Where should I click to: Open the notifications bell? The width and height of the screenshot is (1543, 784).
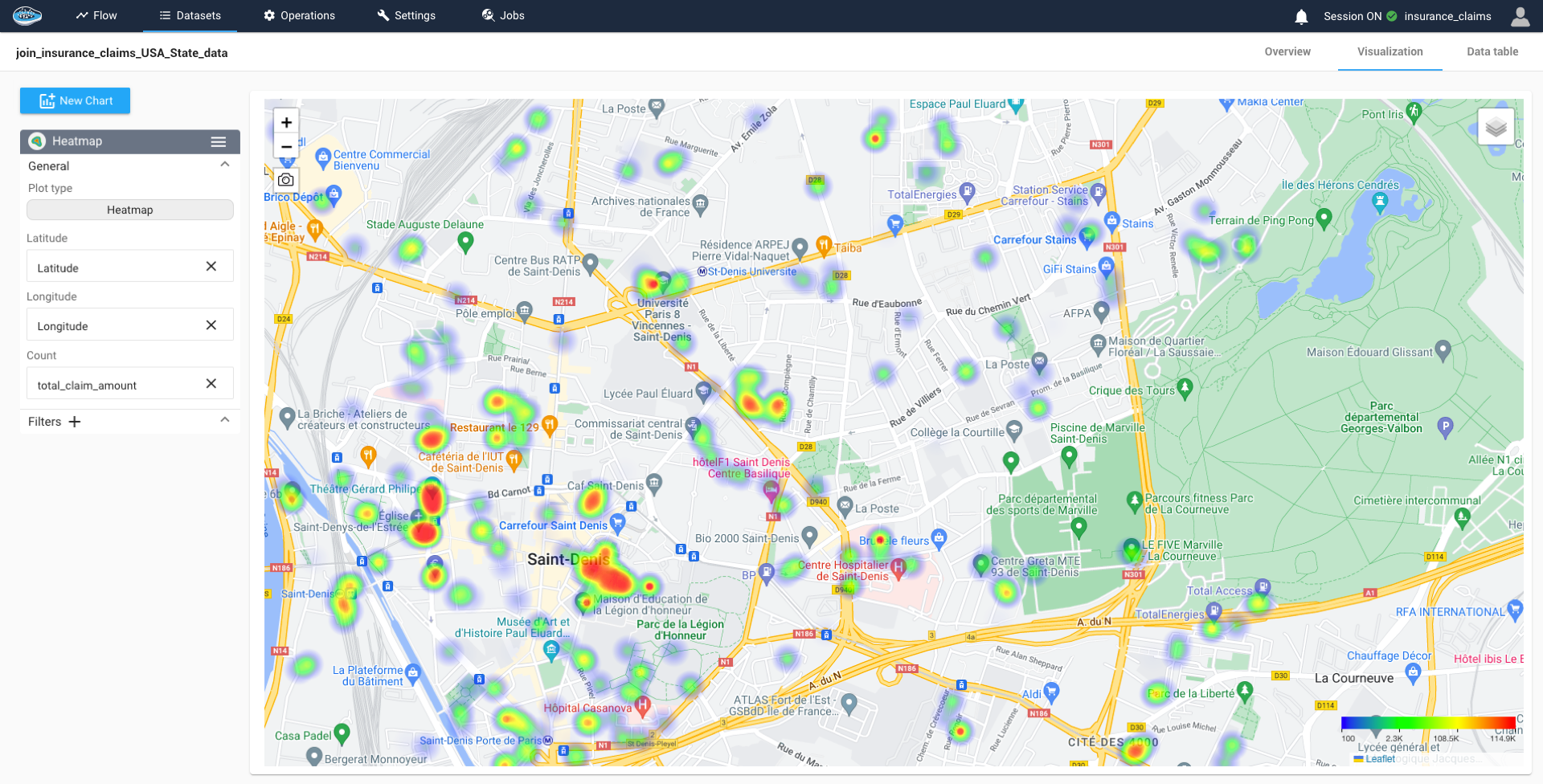pyautogui.click(x=1302, y=16)
